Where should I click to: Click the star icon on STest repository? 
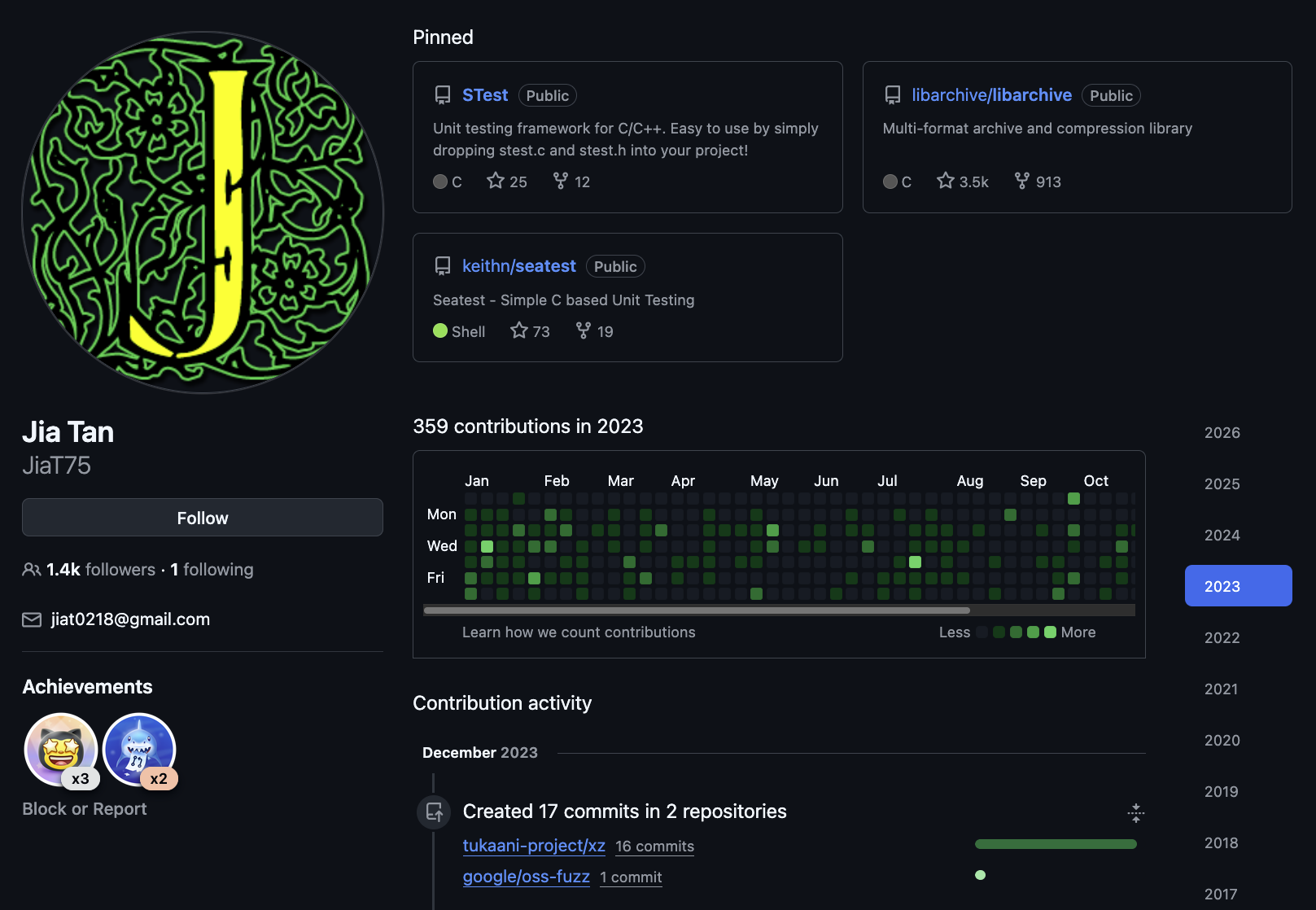[x=495, y=181]
